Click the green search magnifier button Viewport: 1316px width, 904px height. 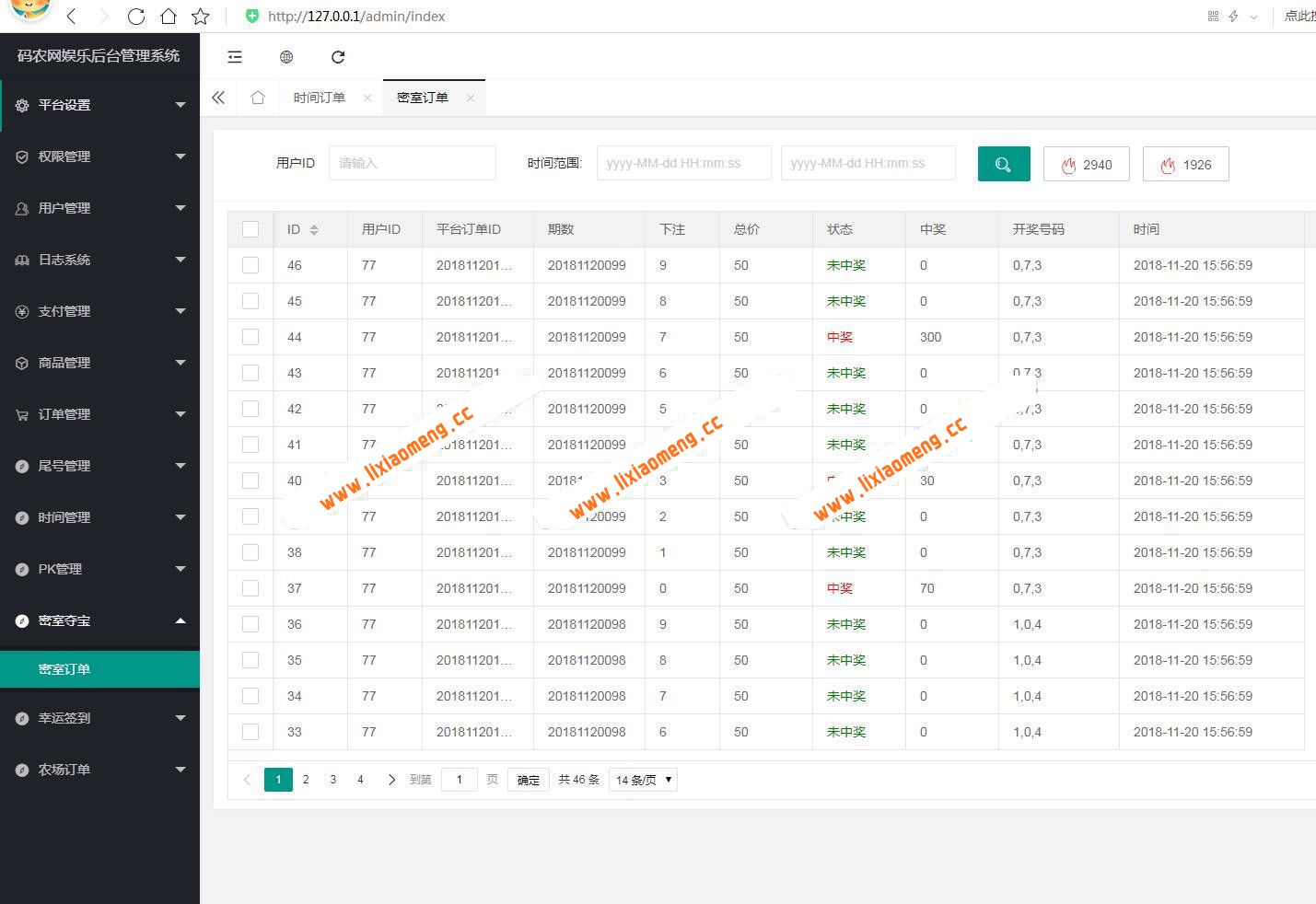tap(1003, 164)
